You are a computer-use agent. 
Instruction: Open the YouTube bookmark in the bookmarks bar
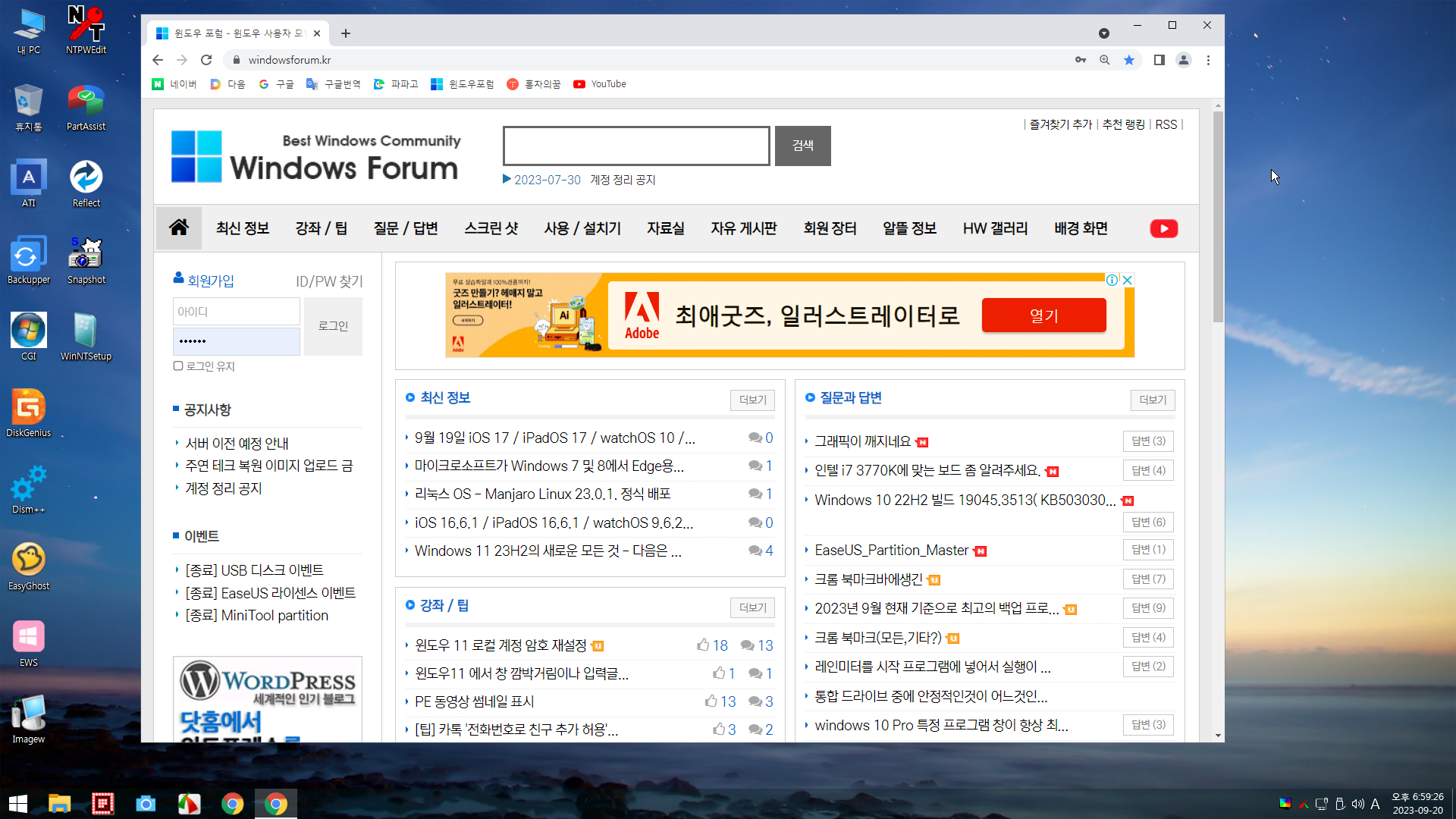(x=600, y=84)
